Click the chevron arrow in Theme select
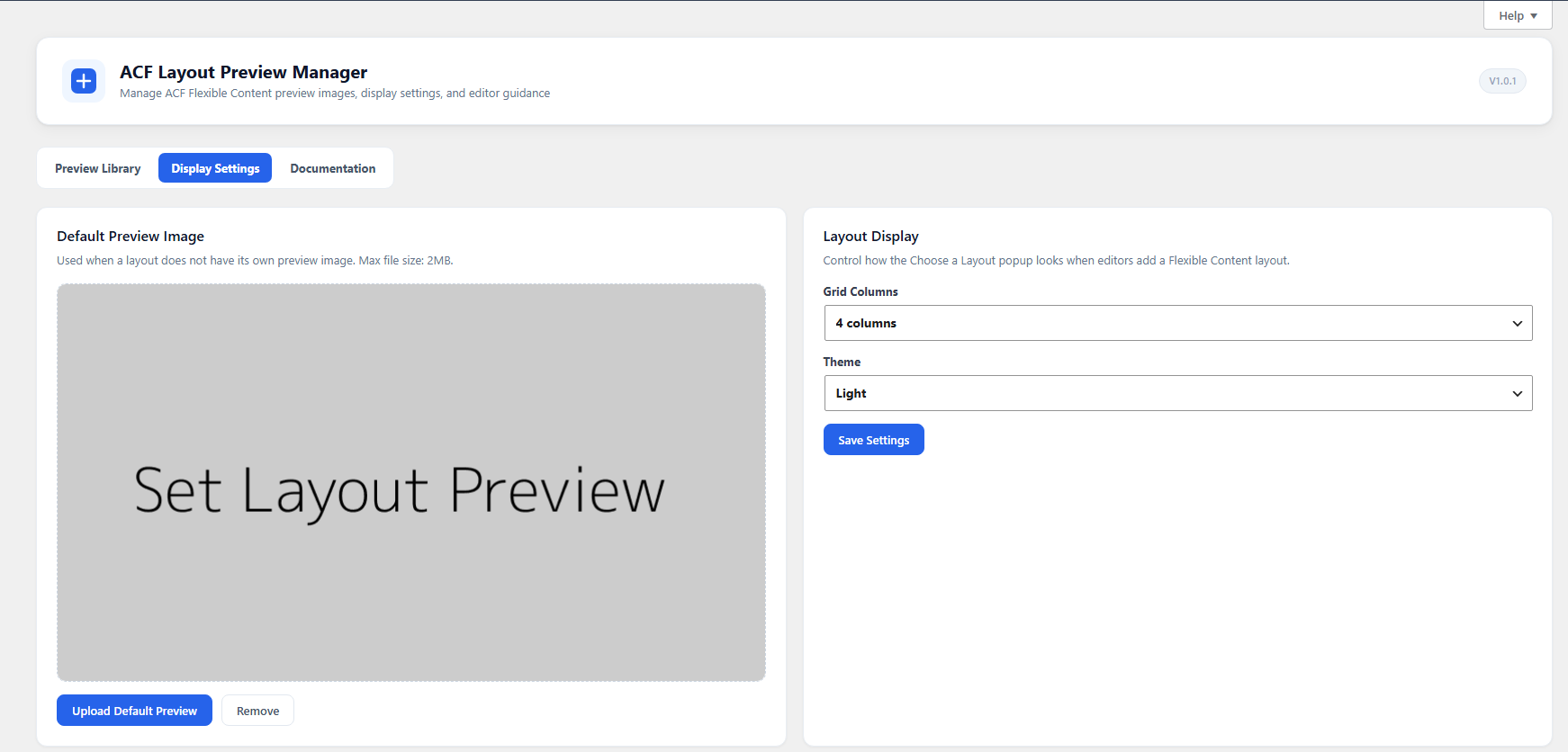The height and width of the screenshot is (752, 1568). [x=1518, y=394]
